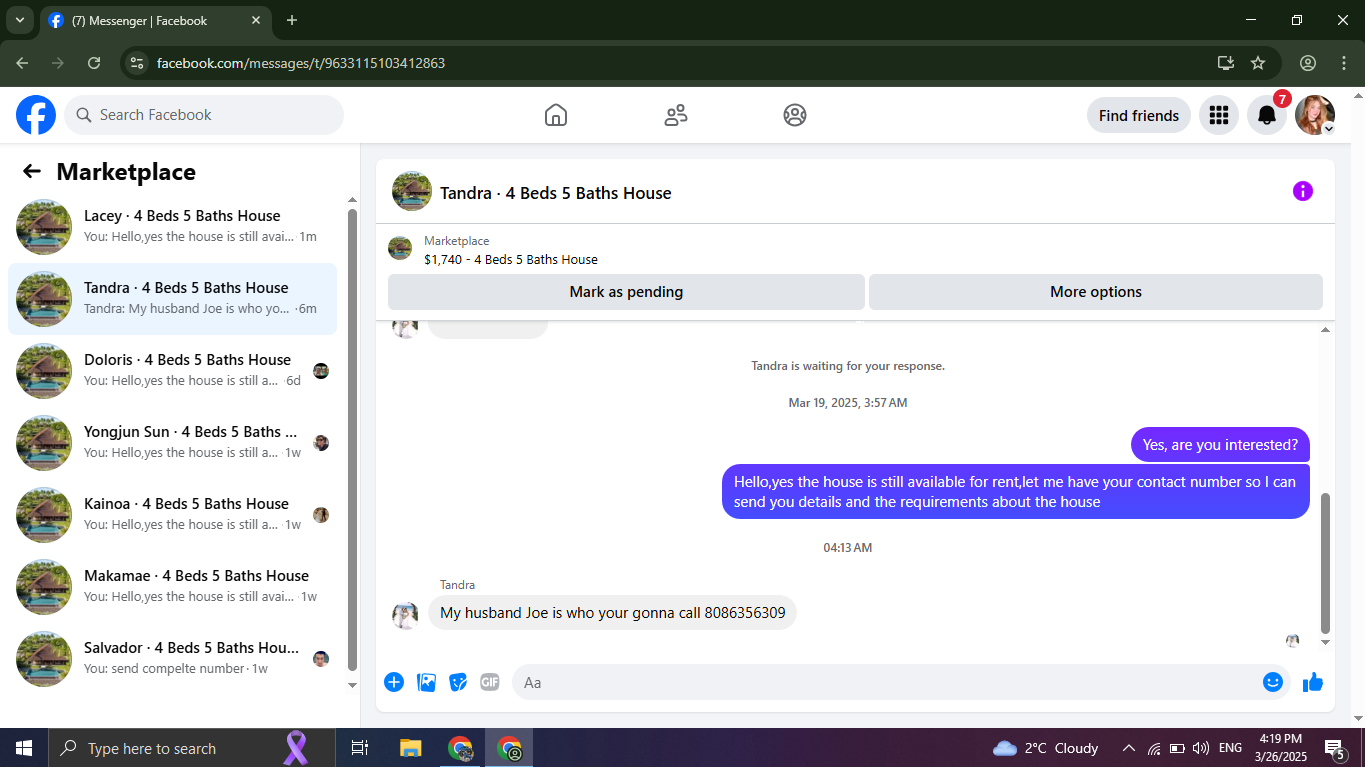This screenshot has width=1365, height=767.
Task: Reload the page in Chrome
Action: click(x=94, y=63)
